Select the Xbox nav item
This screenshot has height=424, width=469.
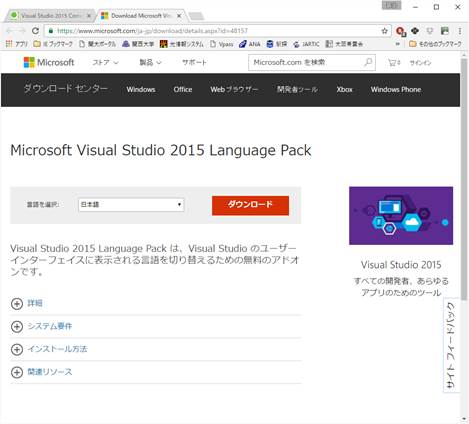[x=344, y=89]
